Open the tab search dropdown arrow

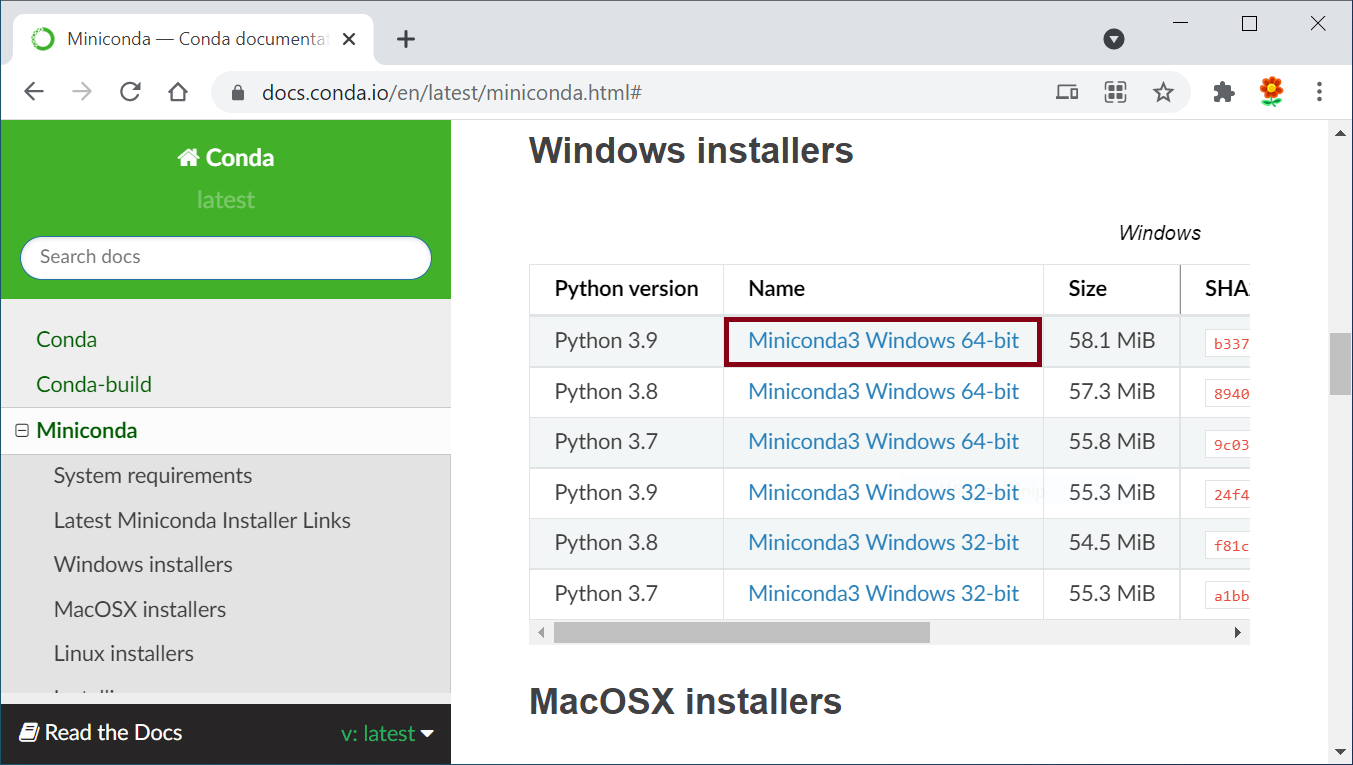(1114, 39)
